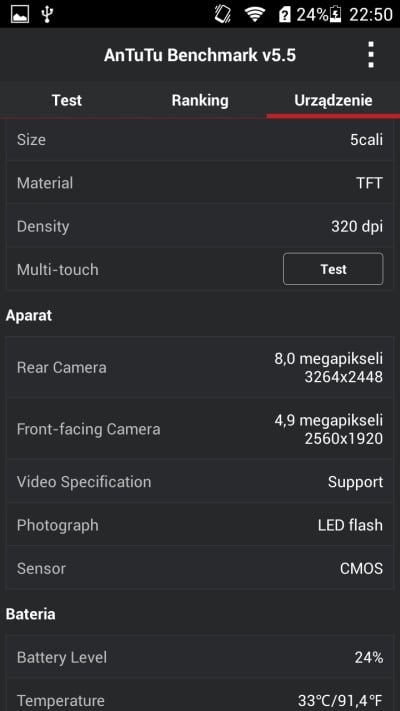Image resolution: width=400 pixels, height=711 pixels.
Task: Tap the Video Specification row
Action: 200,482
